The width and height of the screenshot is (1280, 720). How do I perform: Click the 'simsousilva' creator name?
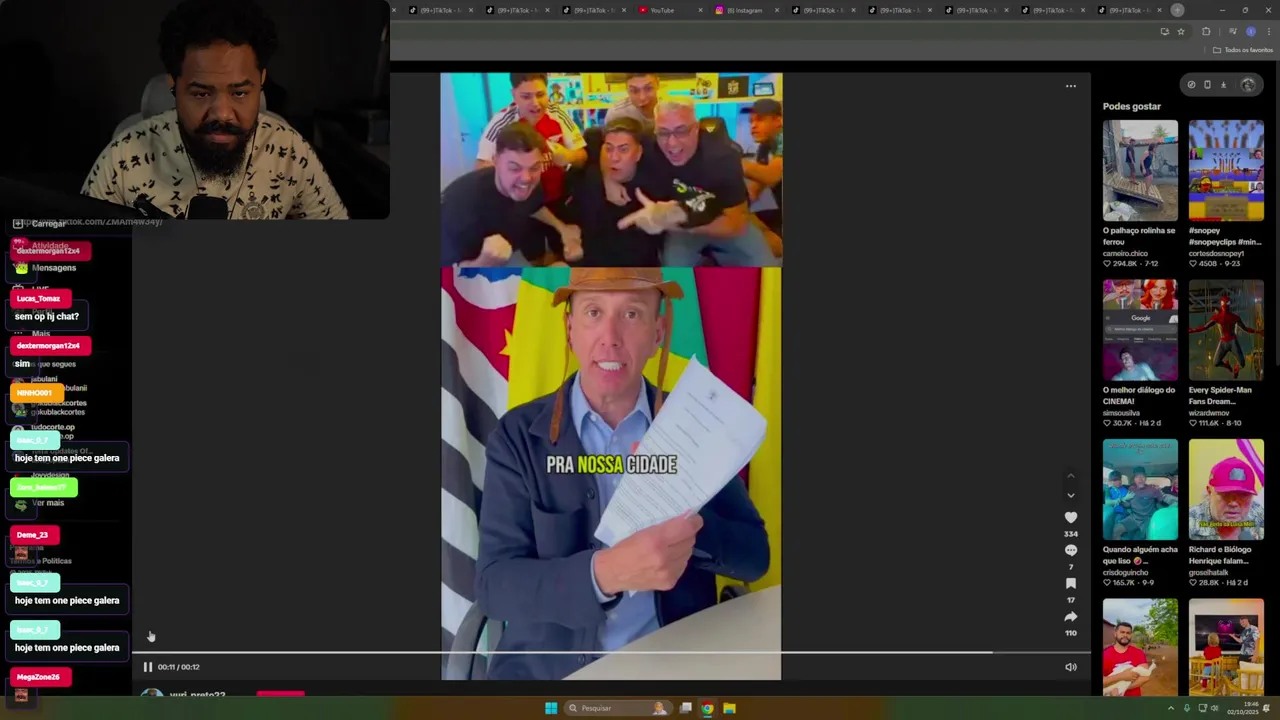point(1123,412)
